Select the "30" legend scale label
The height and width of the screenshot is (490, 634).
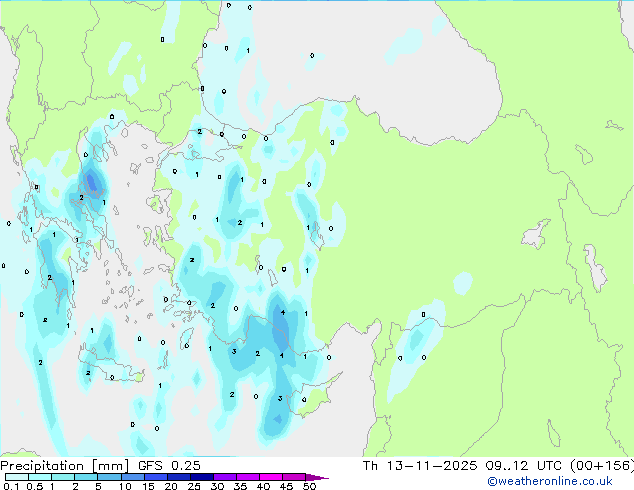(217, 486)
